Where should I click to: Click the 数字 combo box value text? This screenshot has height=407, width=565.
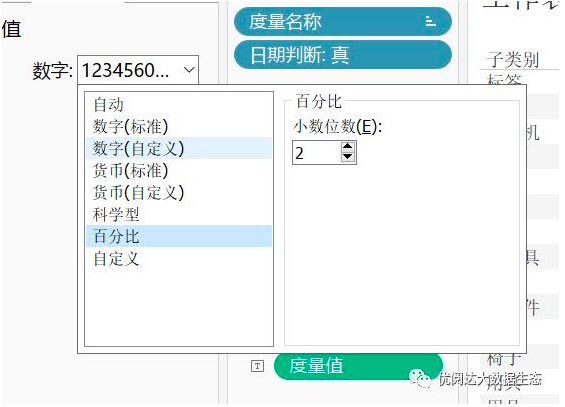coord(125,70)
